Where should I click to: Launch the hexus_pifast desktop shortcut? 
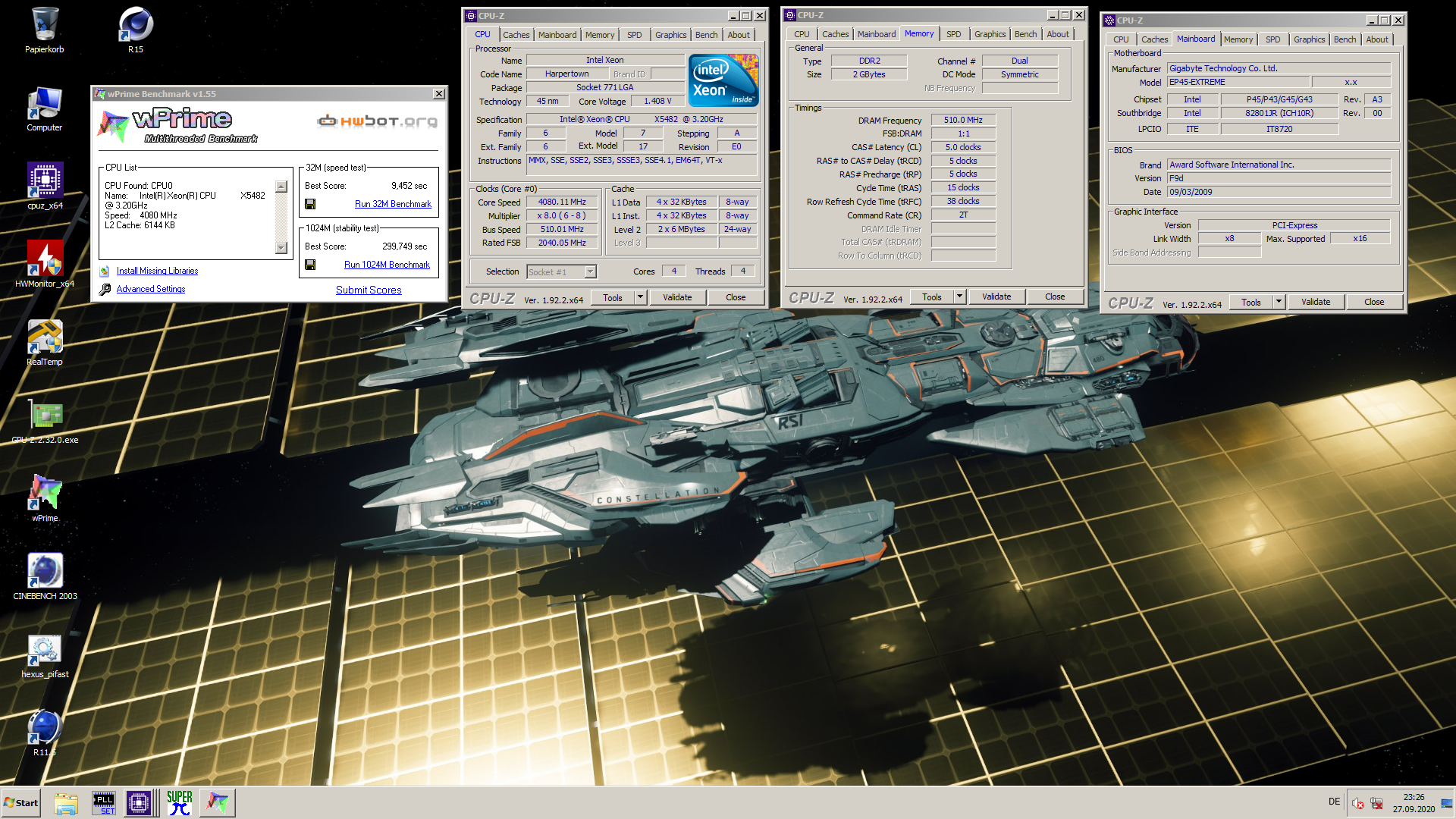click(45, 655)
